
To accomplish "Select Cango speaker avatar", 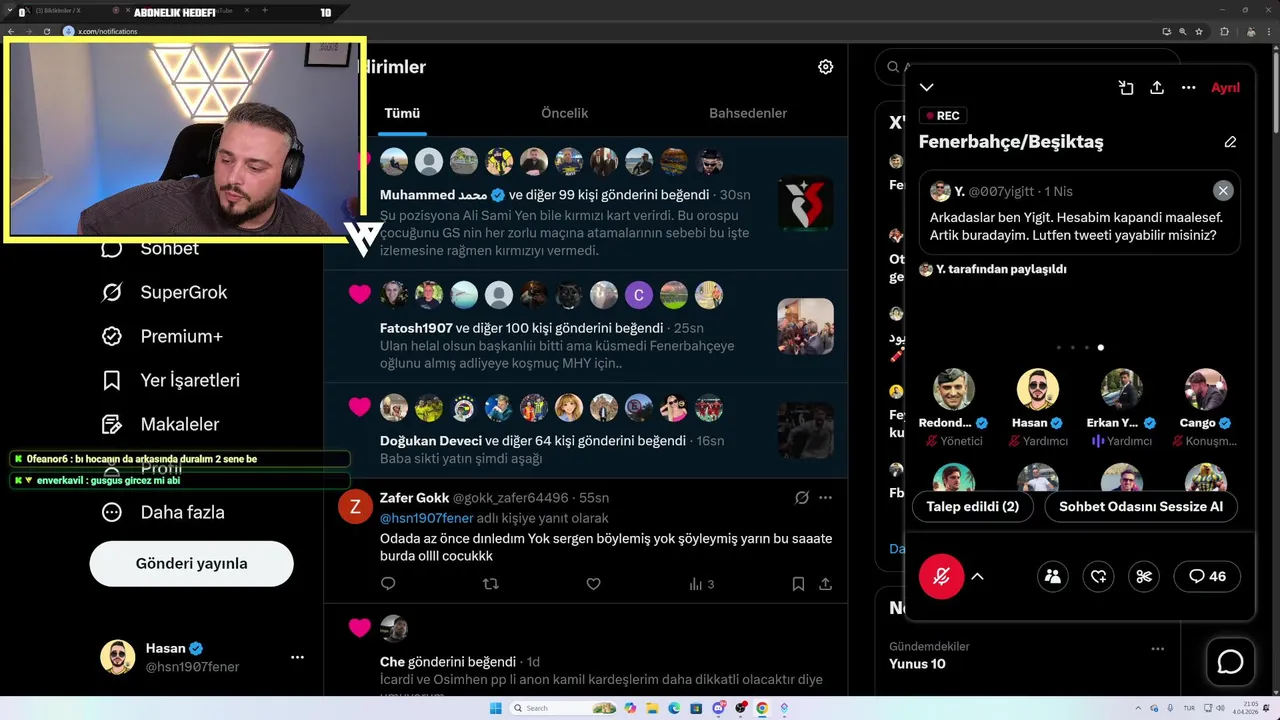I will (1206, 390).
